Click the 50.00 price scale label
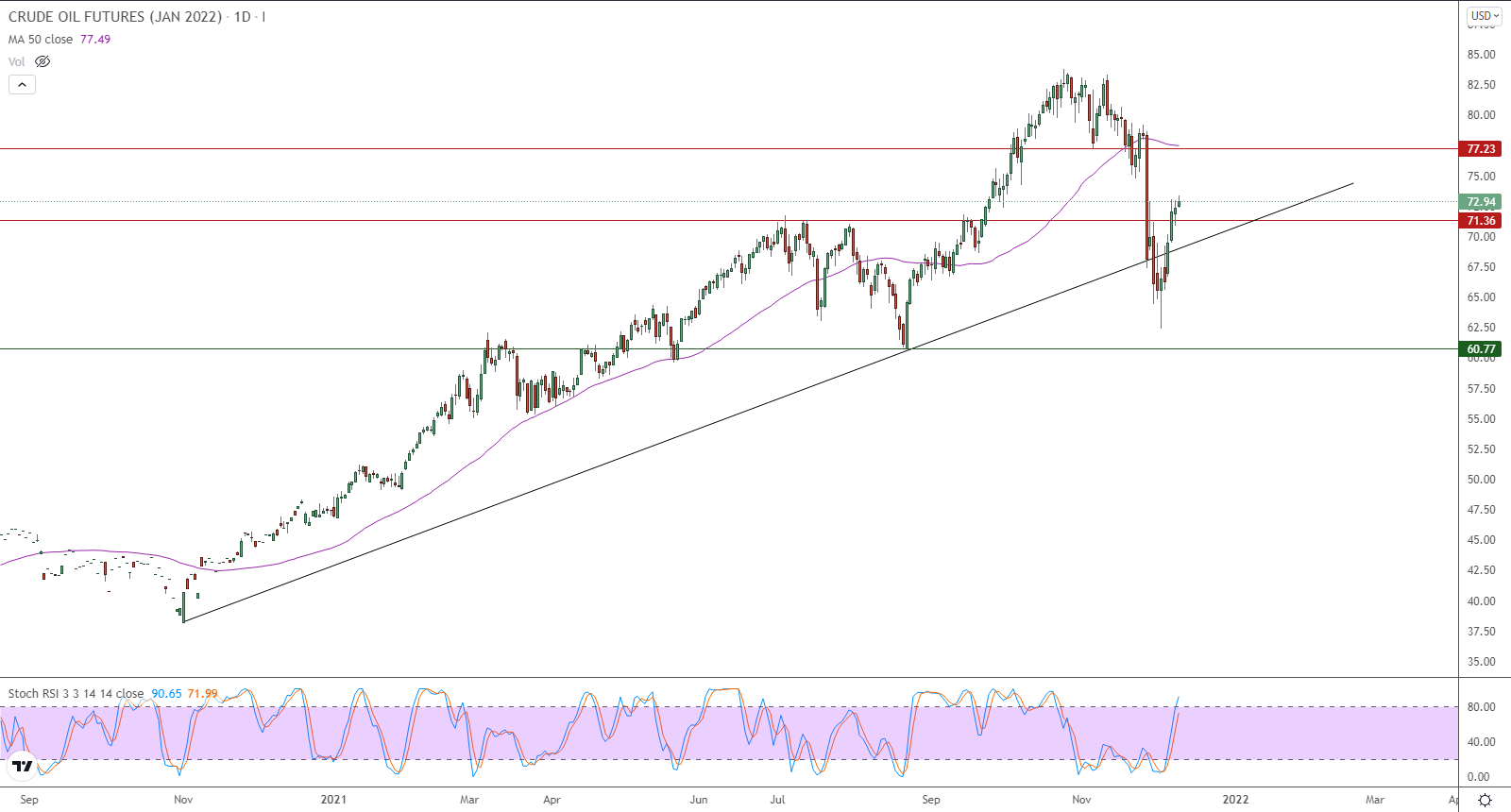The height and width of the screenshot is (812, 1511). click(1481, 480)
